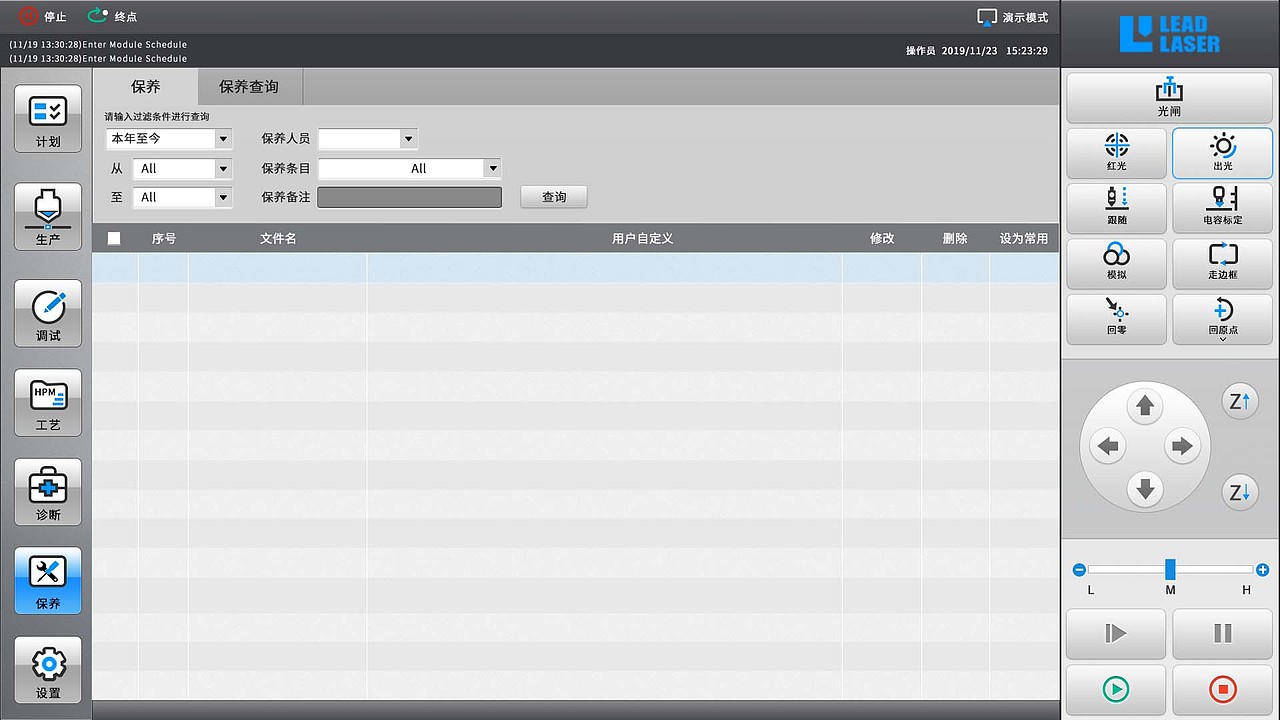Click the 停止 stop icon
This screenshot has height=720, width=1280.
(28, 16)
